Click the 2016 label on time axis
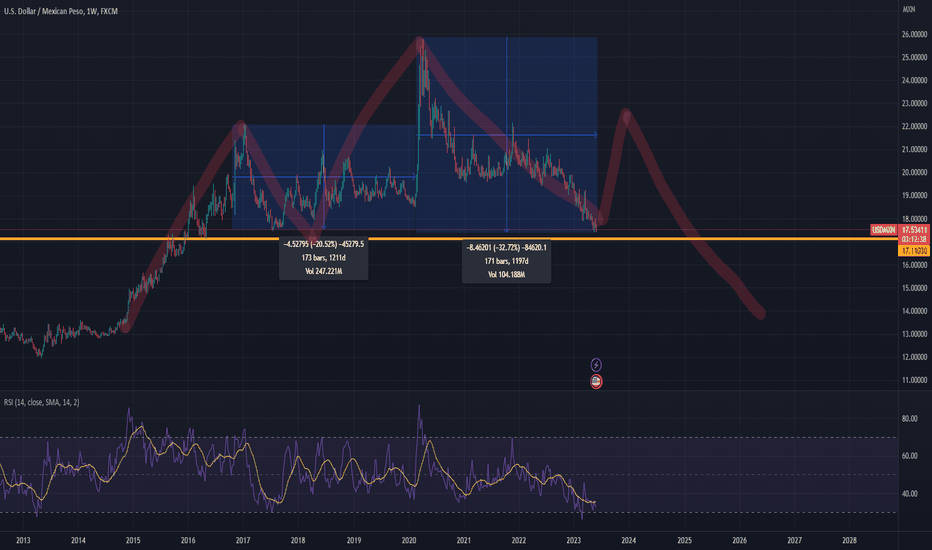This screenshot has width=932, height=550. [x=188, y=540]
